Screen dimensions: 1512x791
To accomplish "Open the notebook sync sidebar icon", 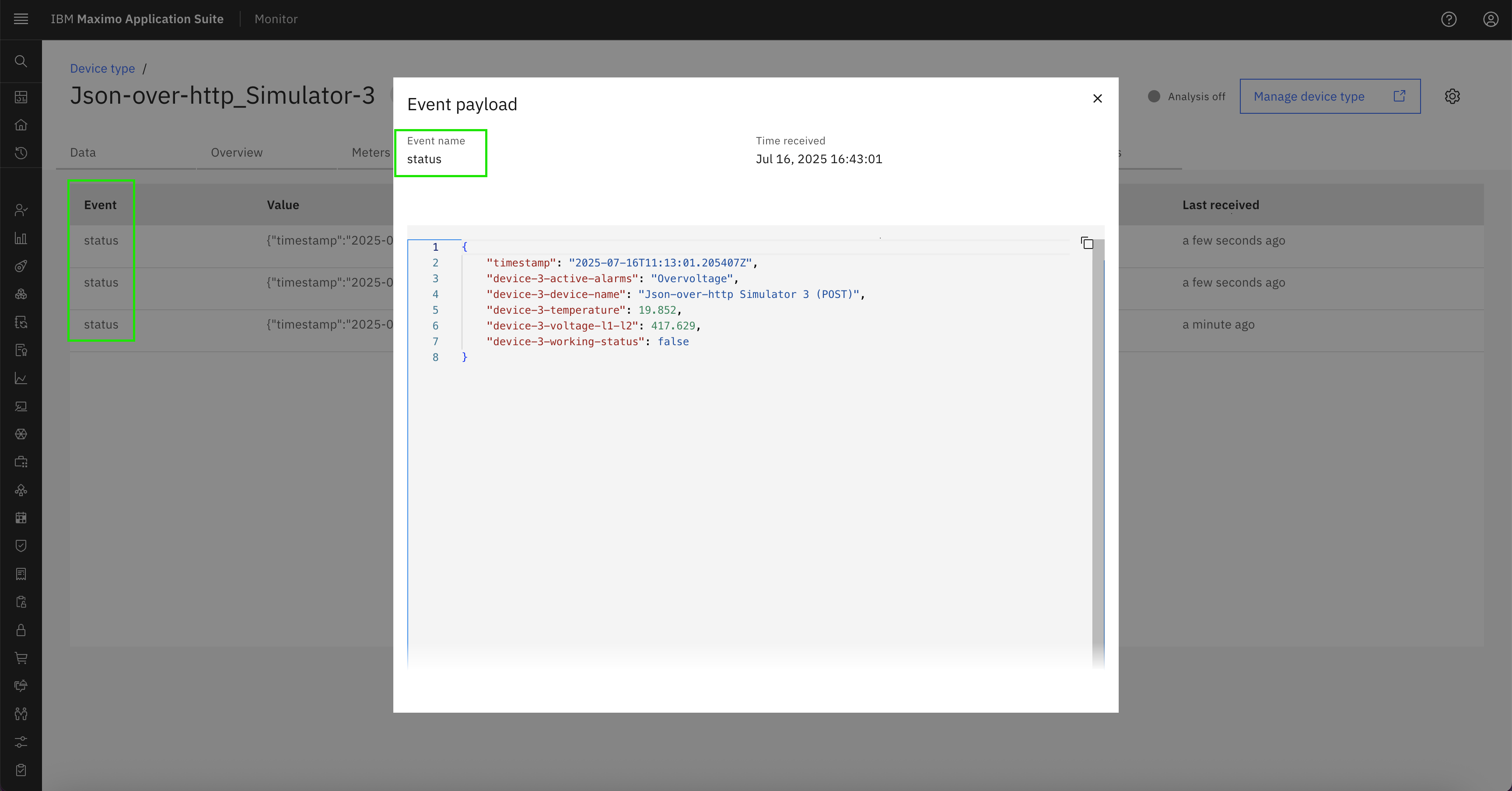I will point(21,322).
